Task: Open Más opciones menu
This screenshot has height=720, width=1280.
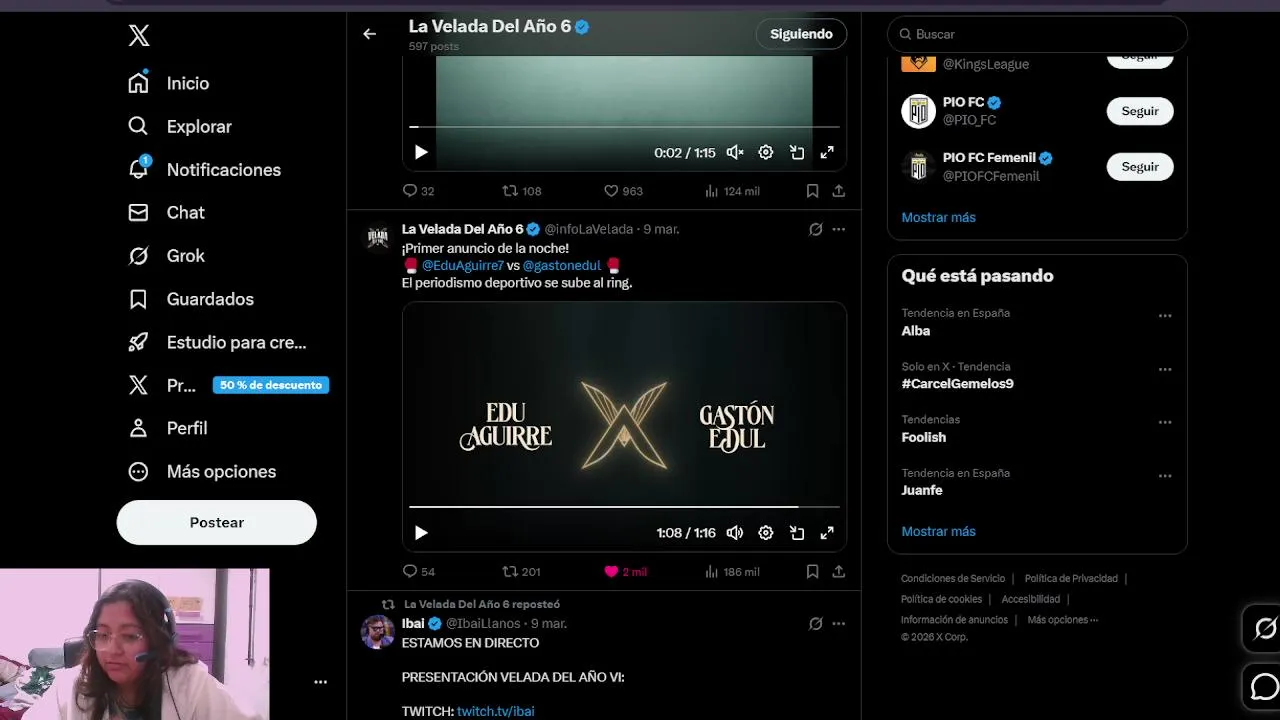Action: coord(201,471)
